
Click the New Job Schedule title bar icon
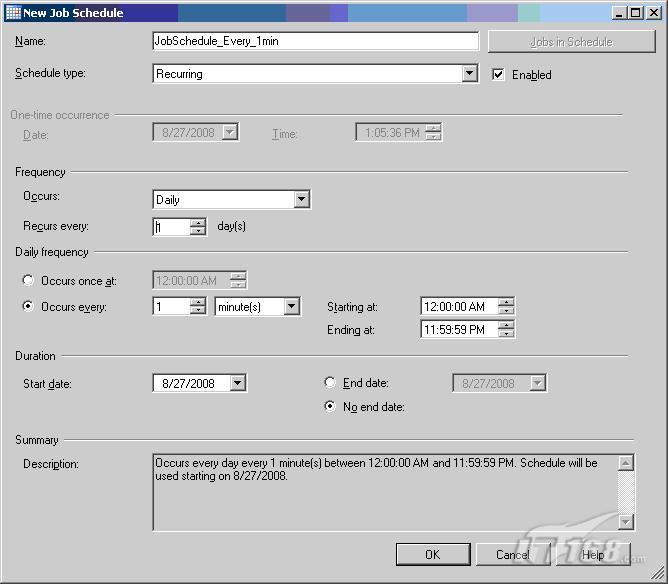(13, 12)
